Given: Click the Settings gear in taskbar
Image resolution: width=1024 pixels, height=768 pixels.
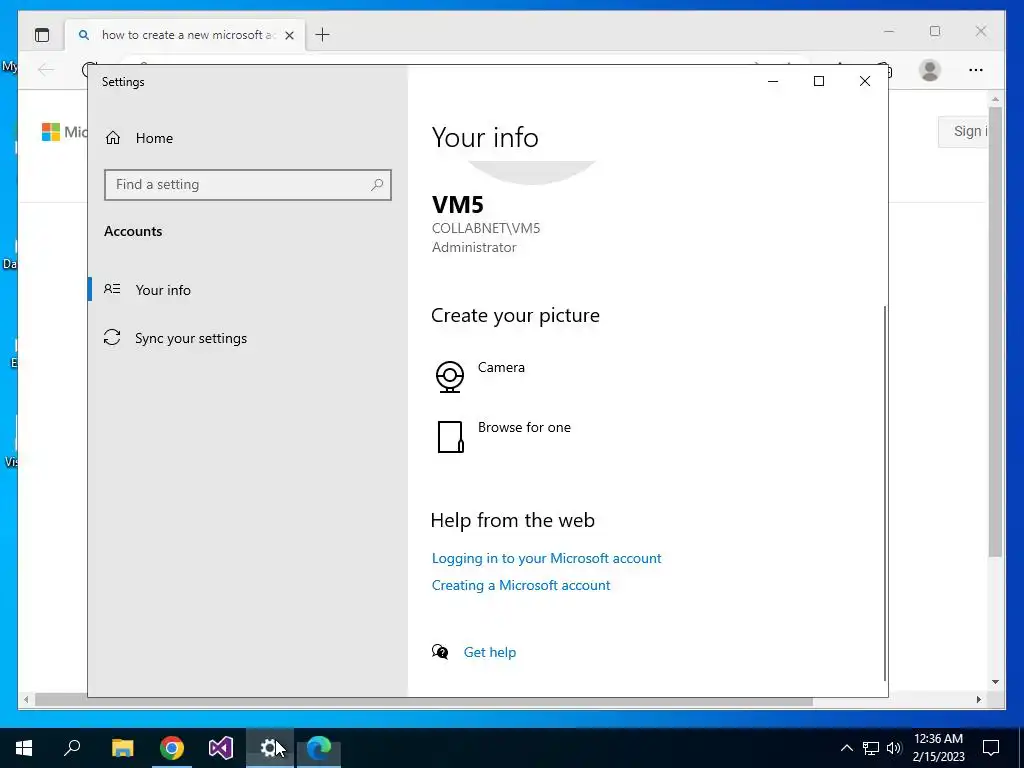Looking at the screenshot, I should click(x=270, y=748).
